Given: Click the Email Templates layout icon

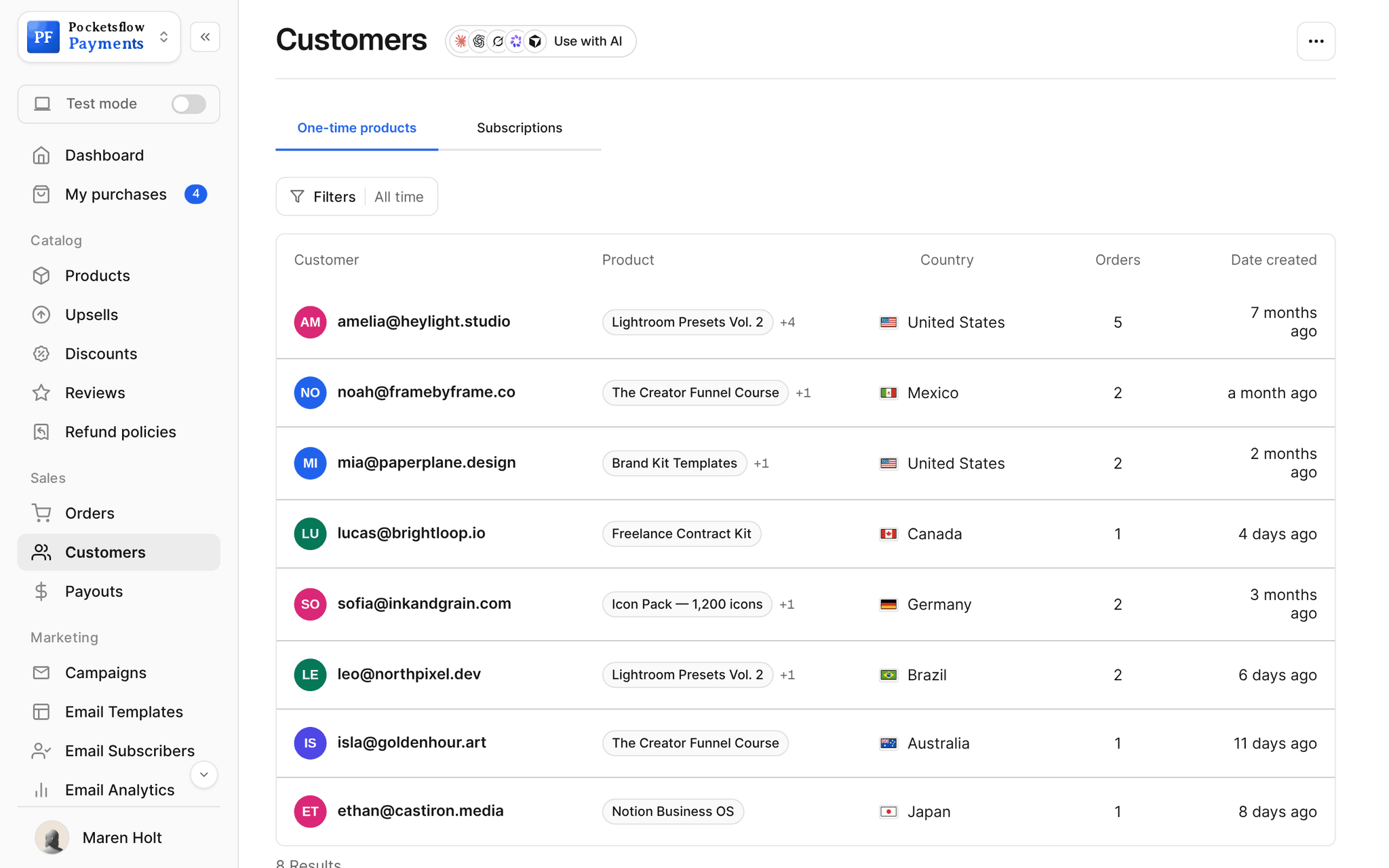Looking at the screenshot, I should 41,712.
